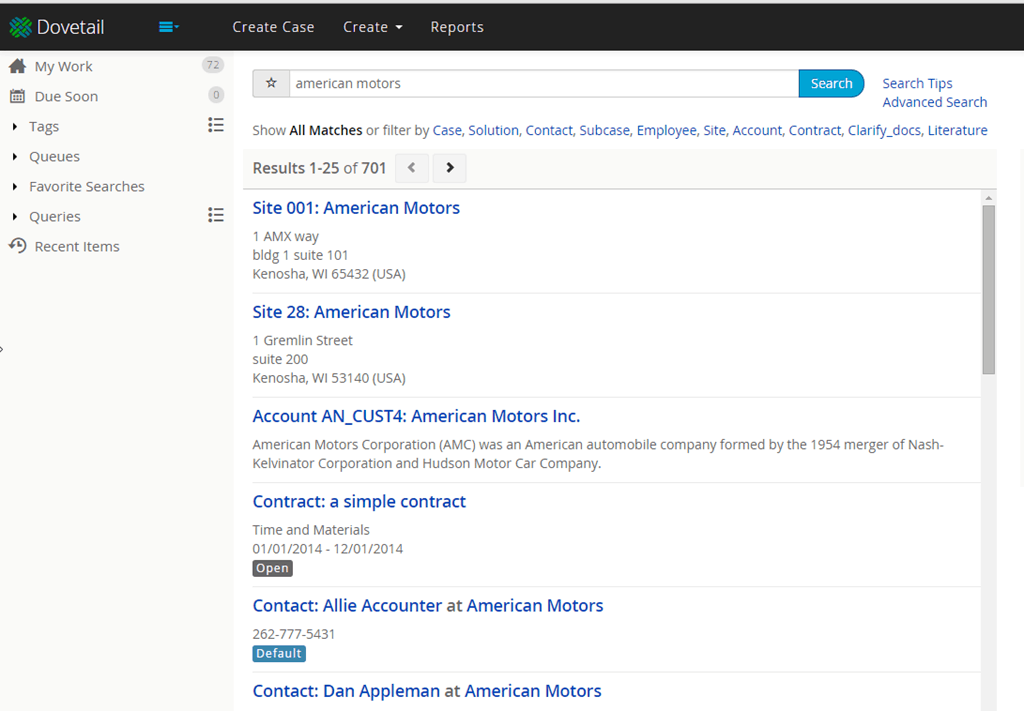
Task: Open the Create dropdown menu
Action: [372, 27]
